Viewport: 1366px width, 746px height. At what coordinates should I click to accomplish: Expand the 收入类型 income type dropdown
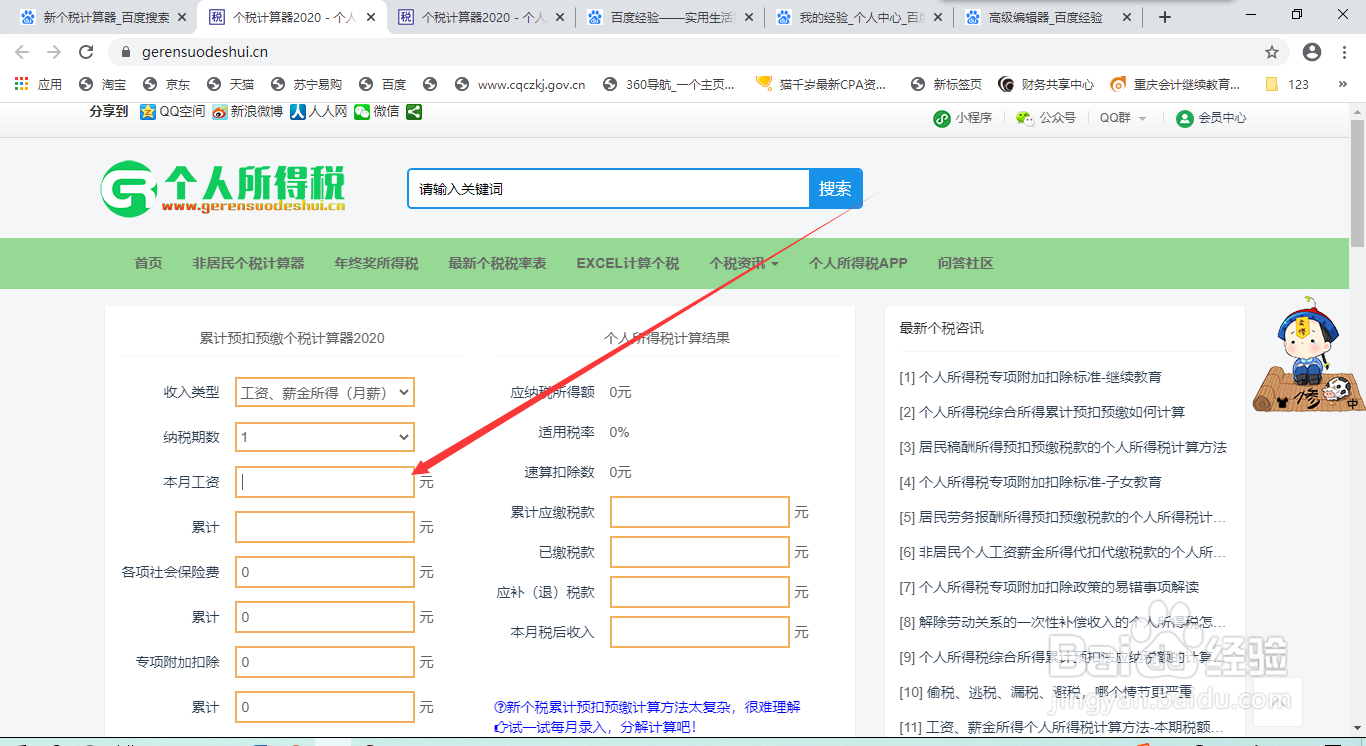click(x=325, y=392)
